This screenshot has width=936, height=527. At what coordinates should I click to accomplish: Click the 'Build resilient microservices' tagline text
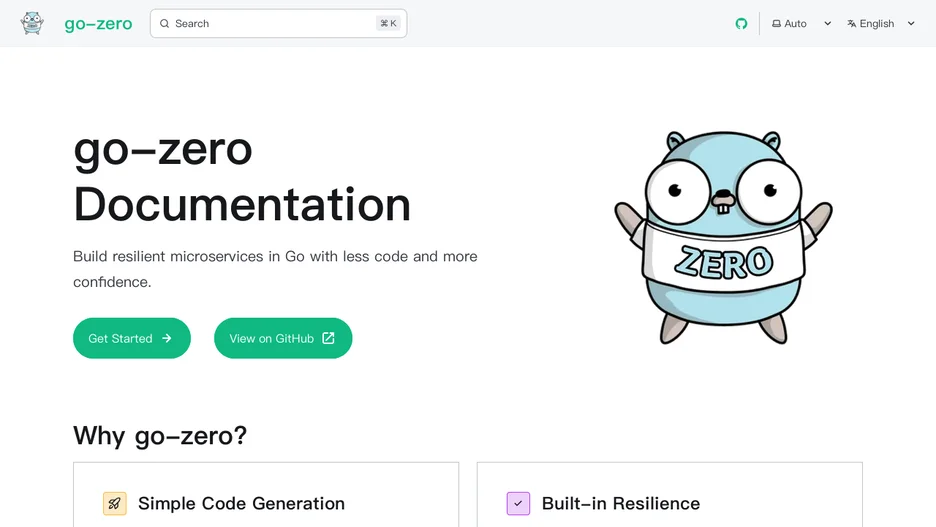275,269
